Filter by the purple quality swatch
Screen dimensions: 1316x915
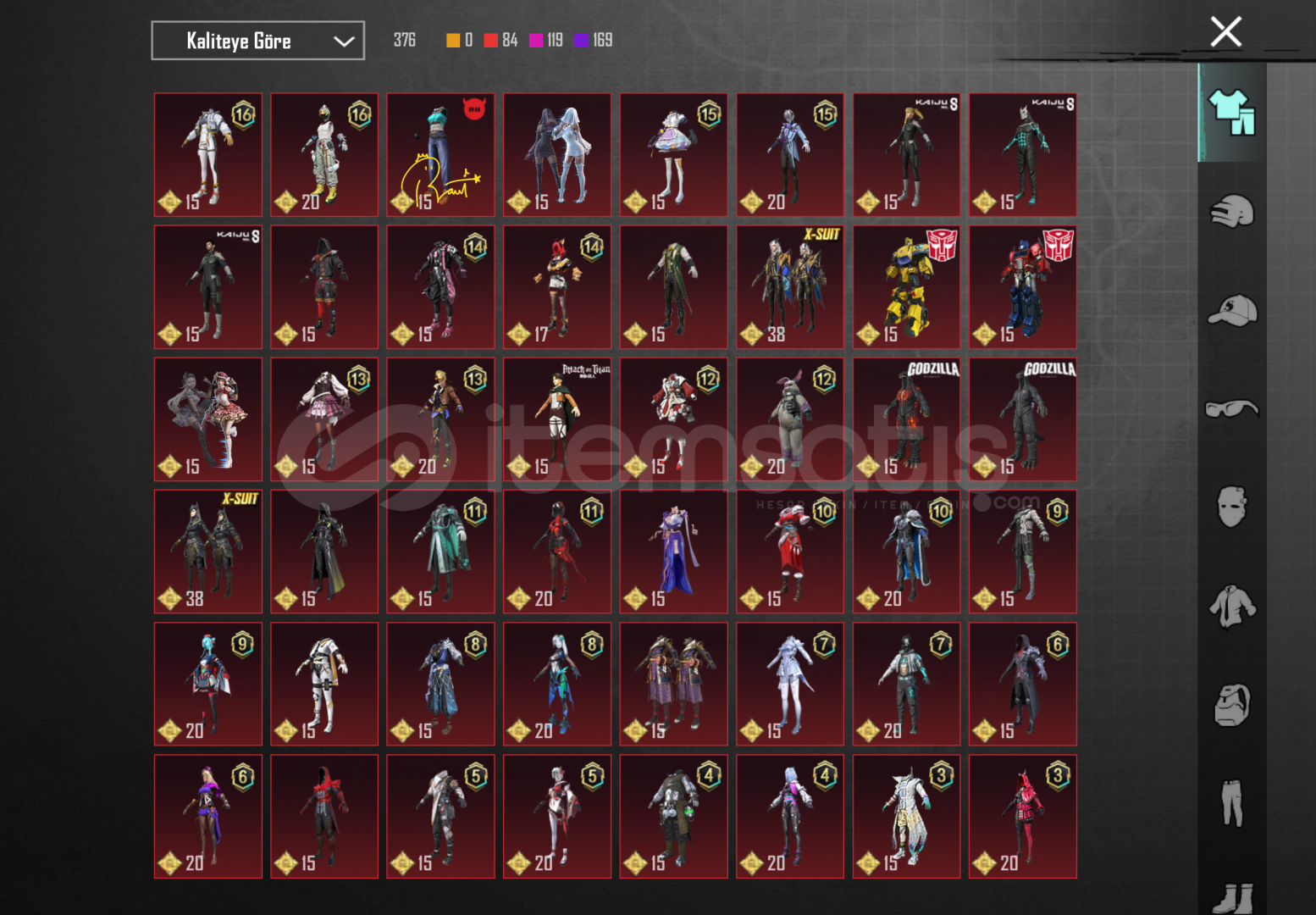click(x=581, y=40)
